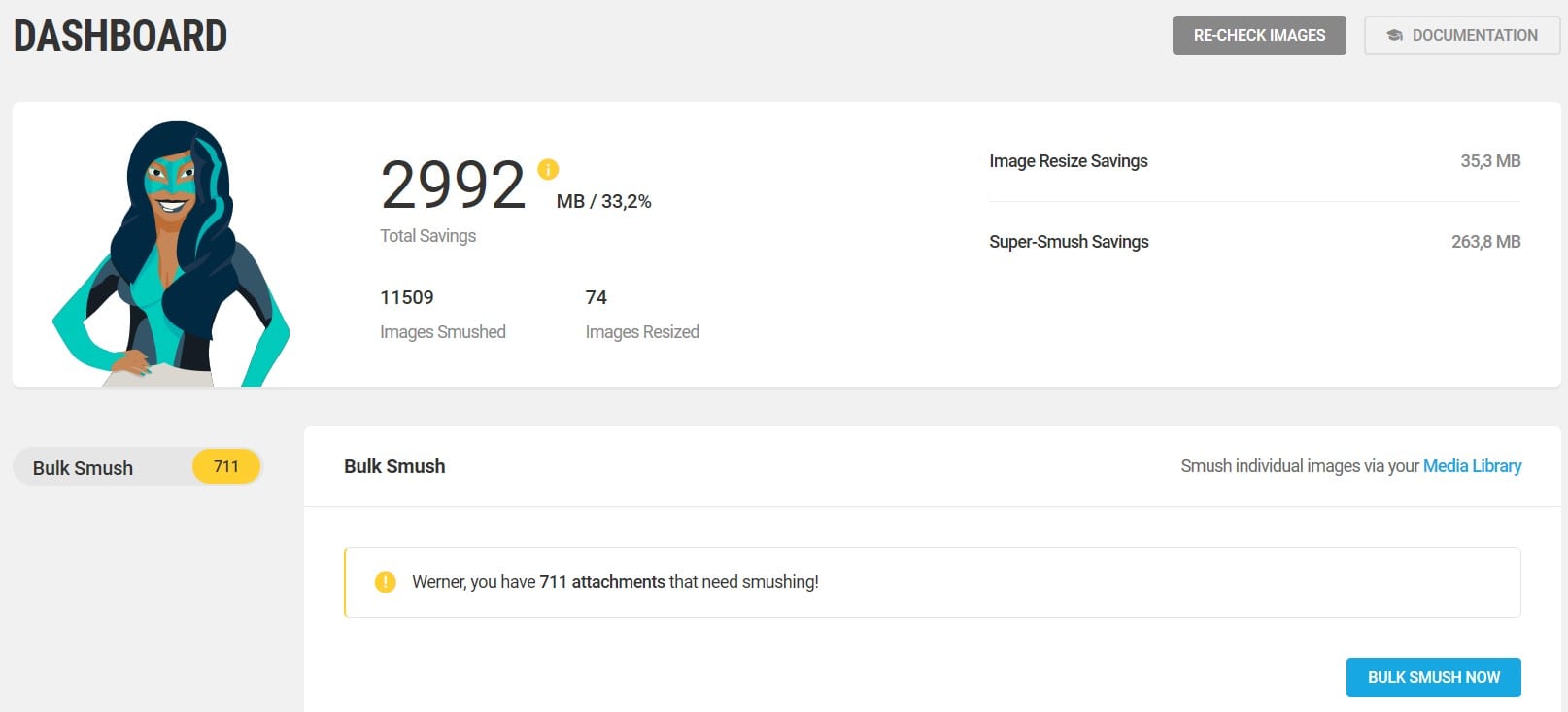This screenshot has width=1568, height=712.
Task: Click the 711 attachments notice text
Action: point(615,582)
